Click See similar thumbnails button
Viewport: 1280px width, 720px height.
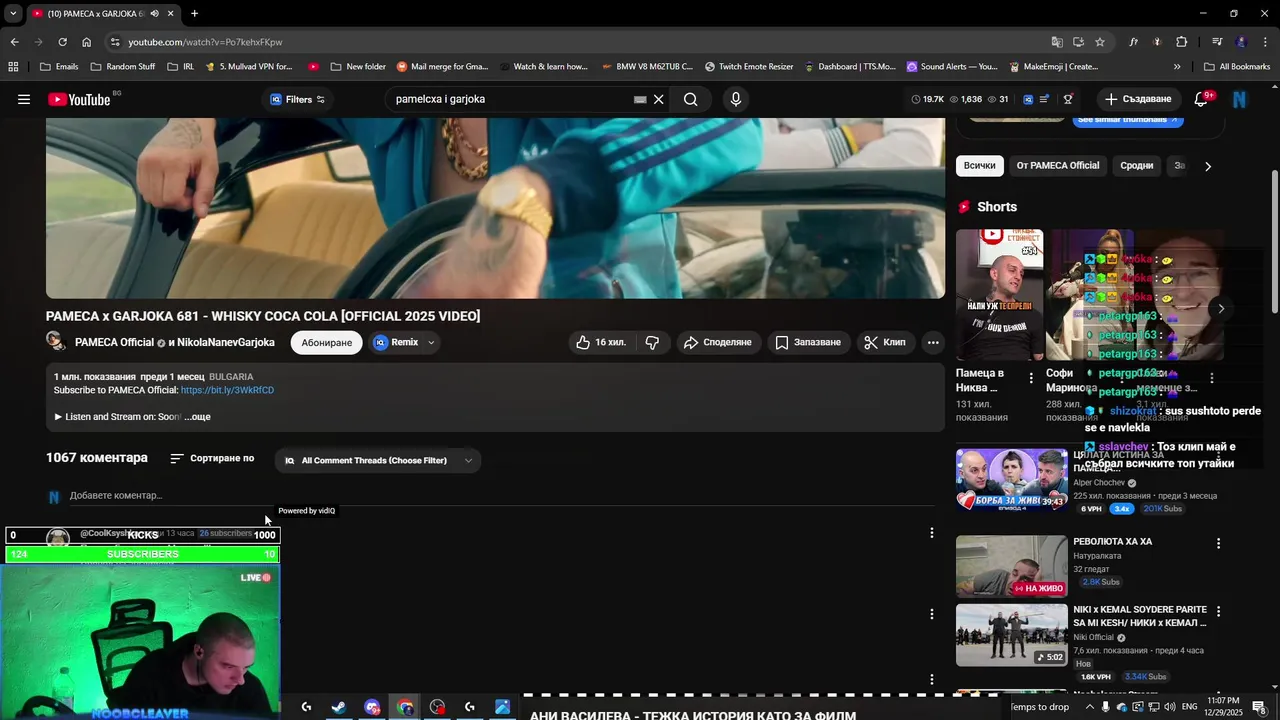click(1127, 120)
